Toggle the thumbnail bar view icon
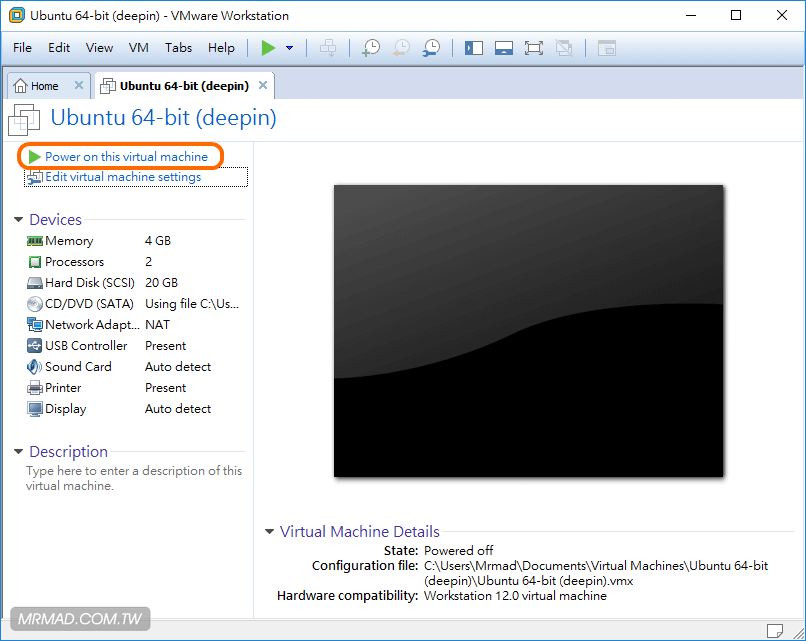 pos(504,48)
